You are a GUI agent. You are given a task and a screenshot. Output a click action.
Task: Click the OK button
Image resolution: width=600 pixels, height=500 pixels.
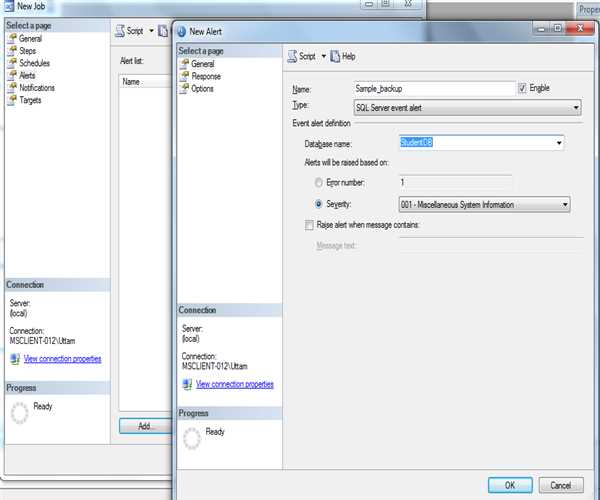click(510, 484)
